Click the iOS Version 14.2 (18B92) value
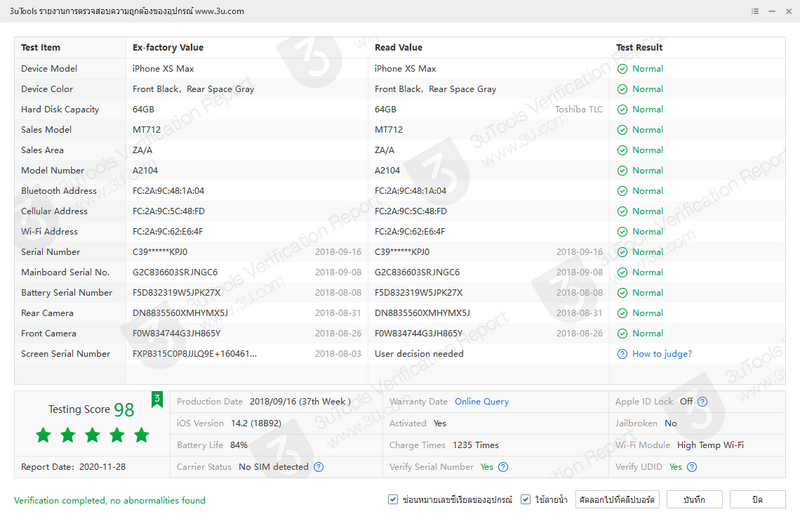800x526 pixels. click(x=256, y=423)
